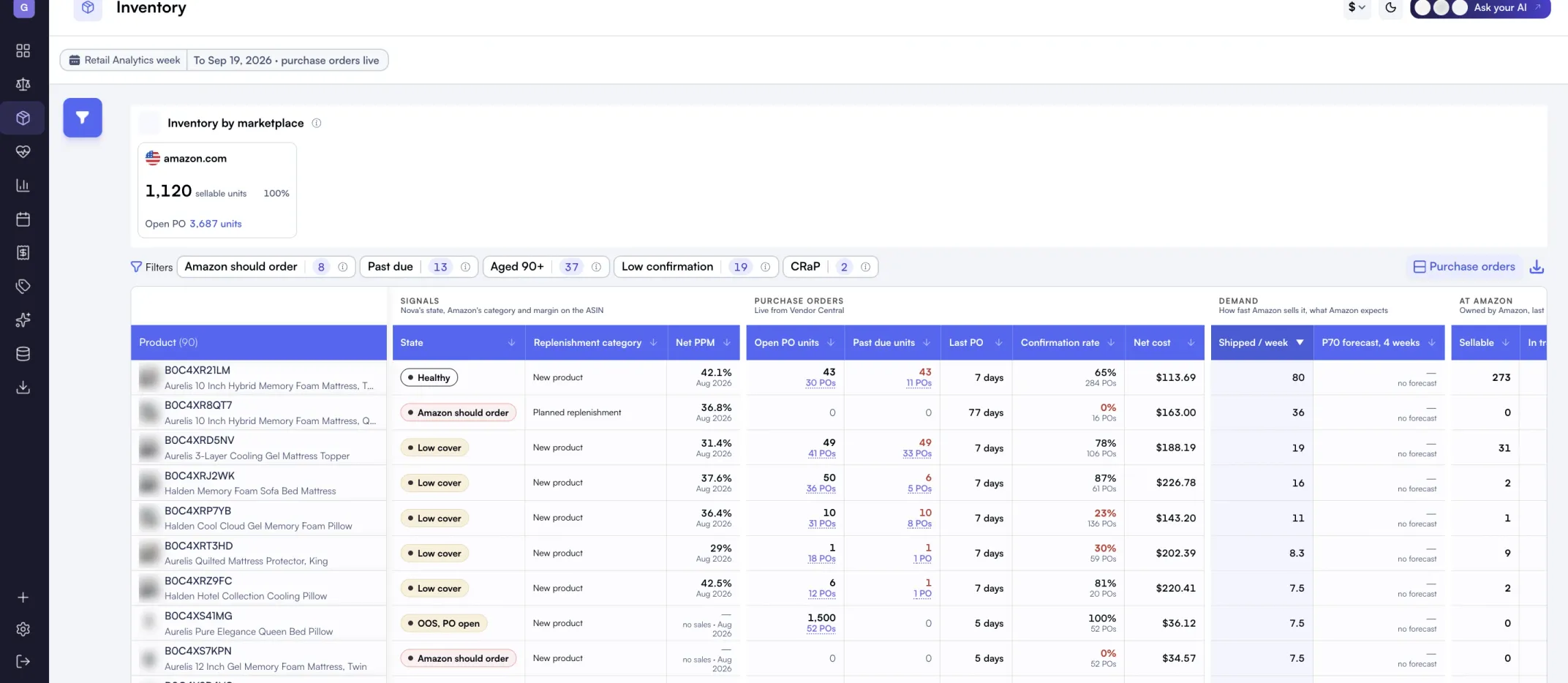
Task: Sort by Open PO units column header
Action: coord(794,342)
